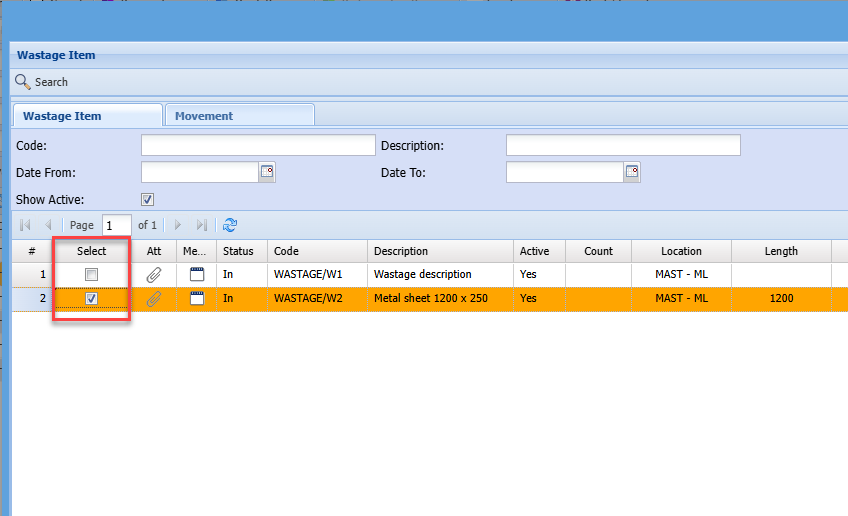Click the Search magnifier button

coord(23,82)
